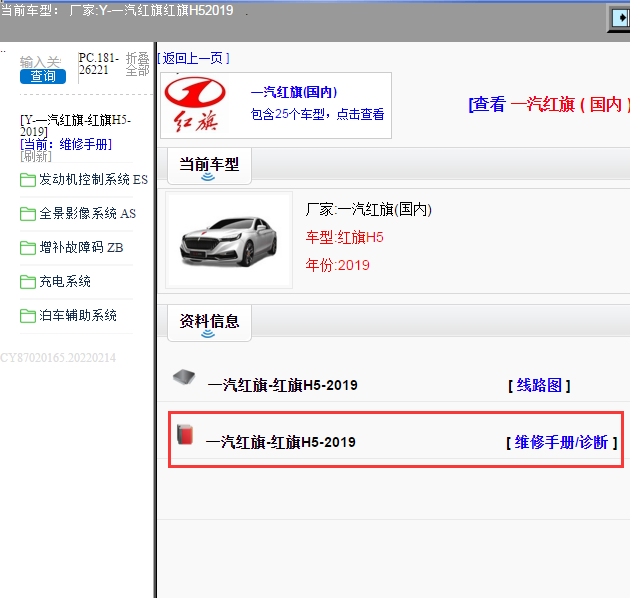
Task: Select the 当前车型 tab
Action: pyautogui.click(x=209, y=166)
